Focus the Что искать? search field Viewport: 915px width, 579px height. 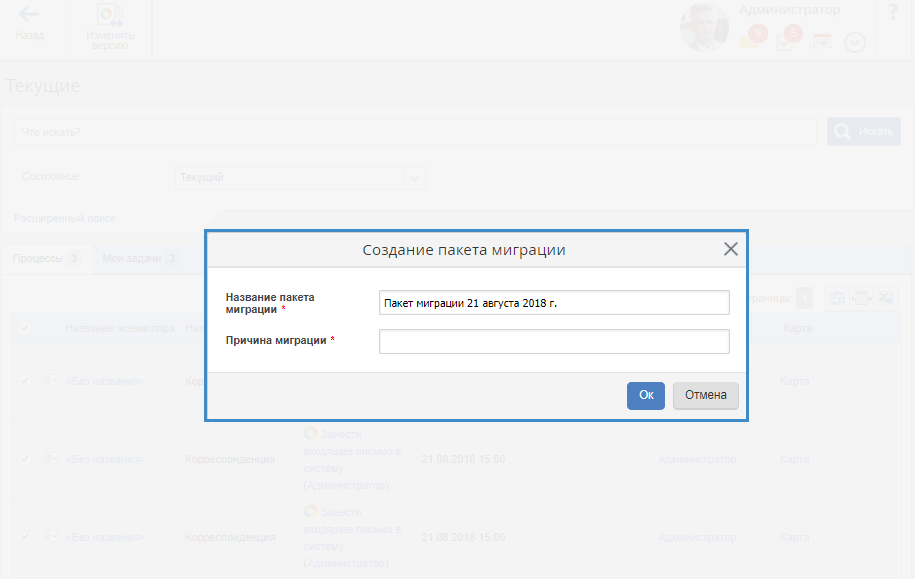click(x=414, y=132)
